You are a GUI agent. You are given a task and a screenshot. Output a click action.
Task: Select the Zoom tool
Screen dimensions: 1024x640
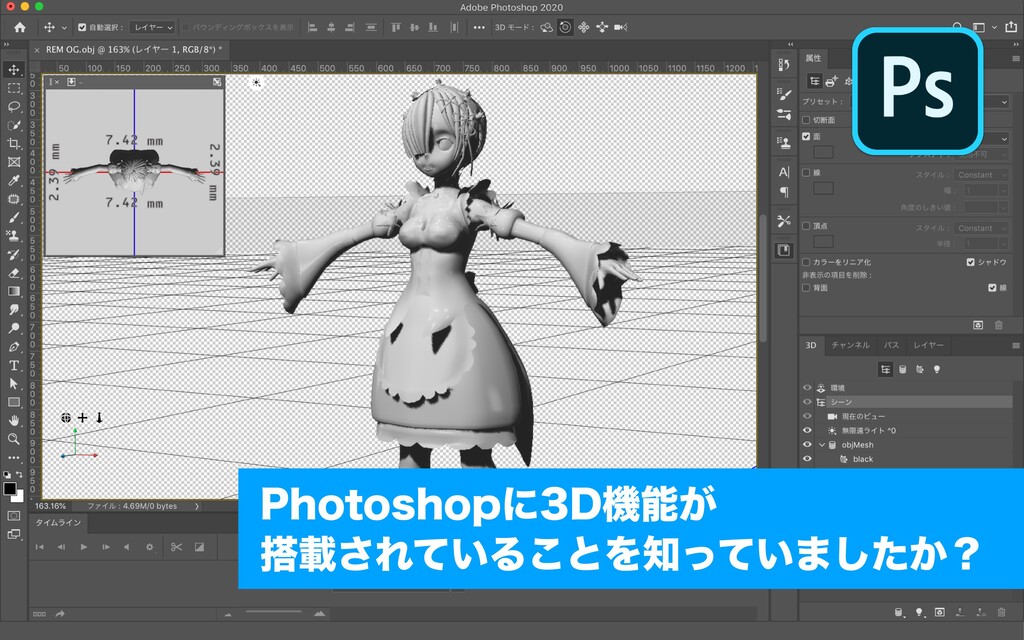click(14, 439)
